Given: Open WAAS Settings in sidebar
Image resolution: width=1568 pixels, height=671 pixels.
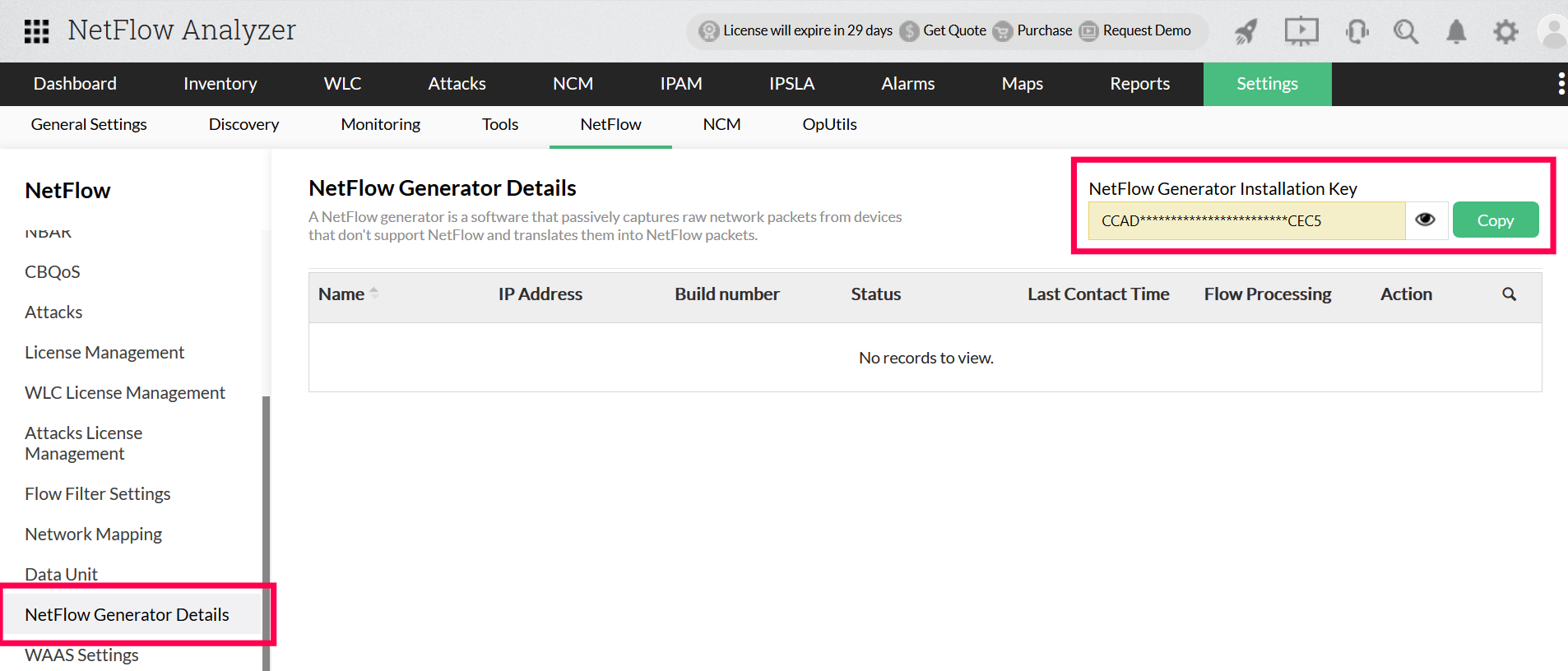Looking at the screenshot, I should tap(81, 655).
